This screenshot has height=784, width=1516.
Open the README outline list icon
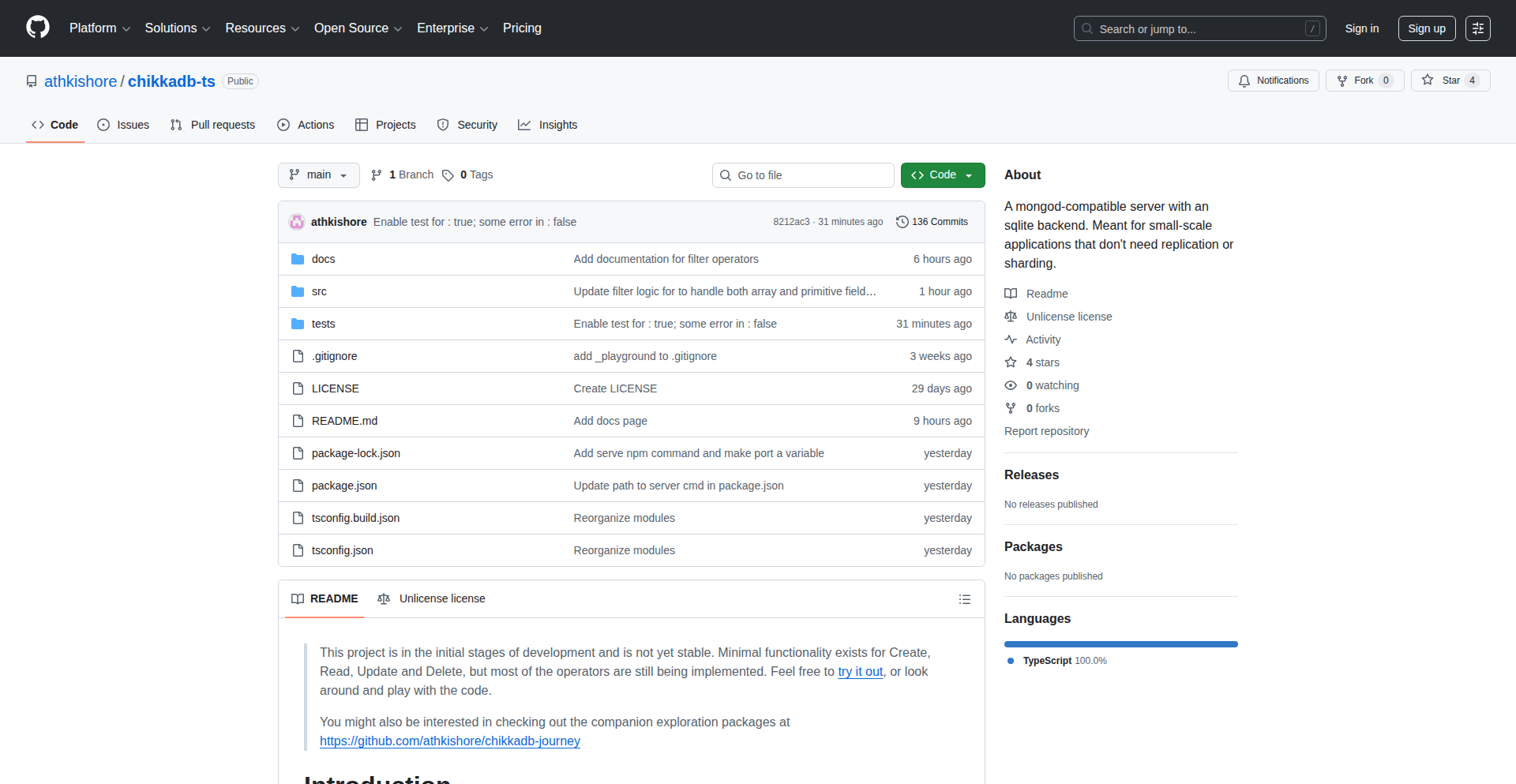coord(964,599)
